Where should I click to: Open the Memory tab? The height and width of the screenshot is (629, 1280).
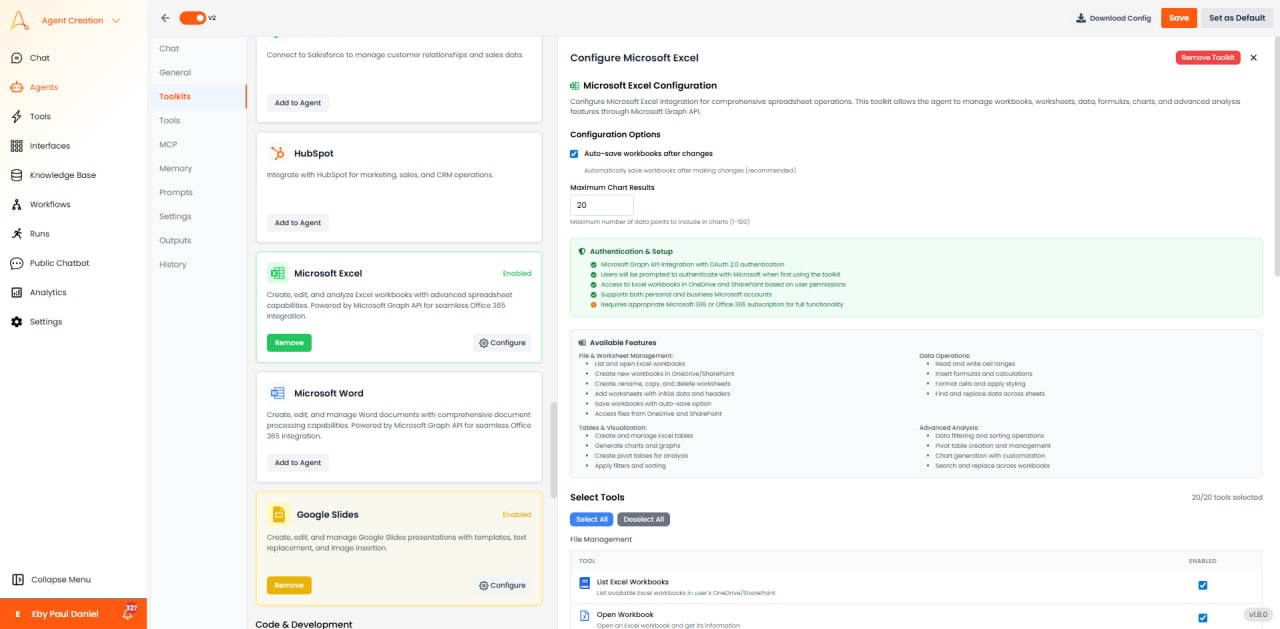click(x=175, y=168)
